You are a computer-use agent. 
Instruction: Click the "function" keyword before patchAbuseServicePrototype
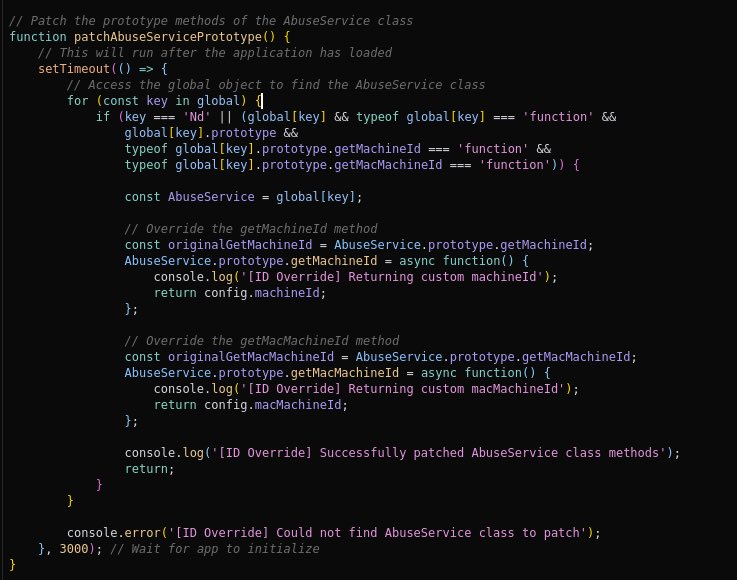click(38, 37)
